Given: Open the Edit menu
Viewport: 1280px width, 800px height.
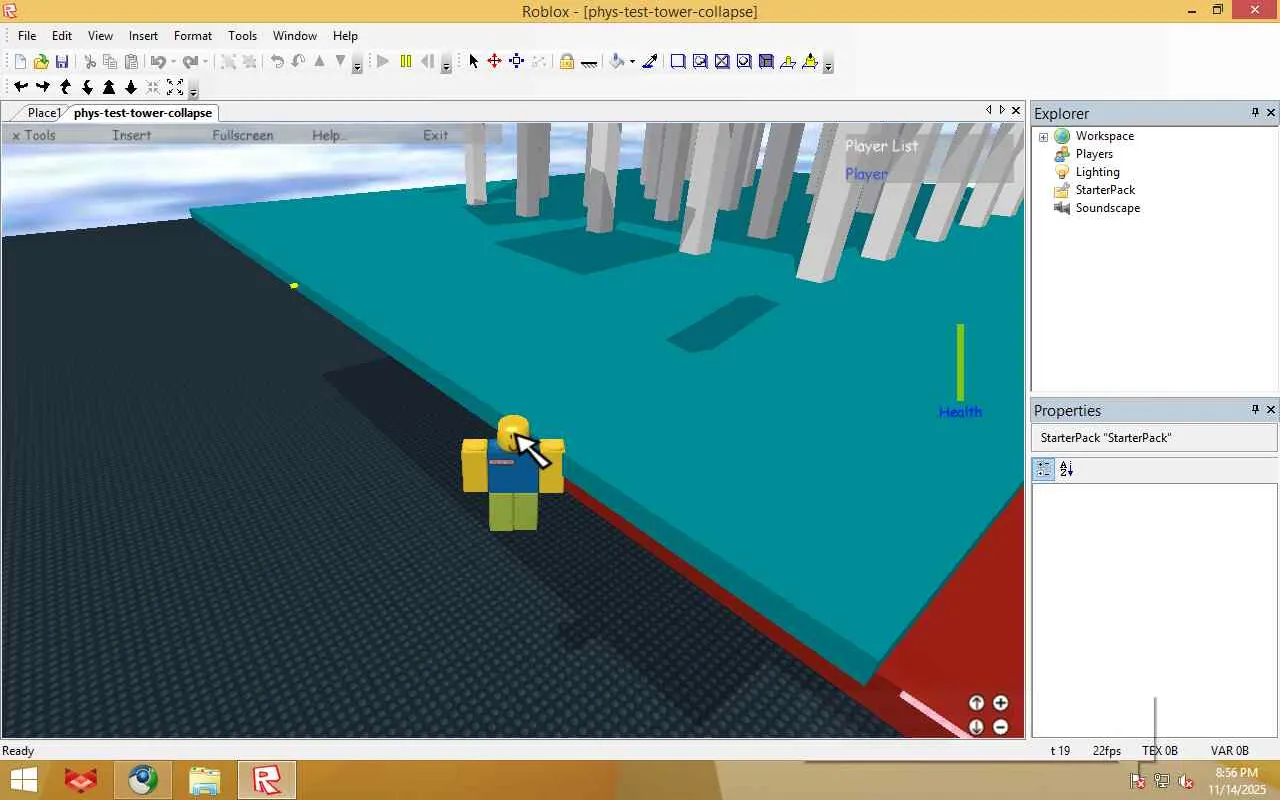Looking at the screenshot, I should pos(62,36).
